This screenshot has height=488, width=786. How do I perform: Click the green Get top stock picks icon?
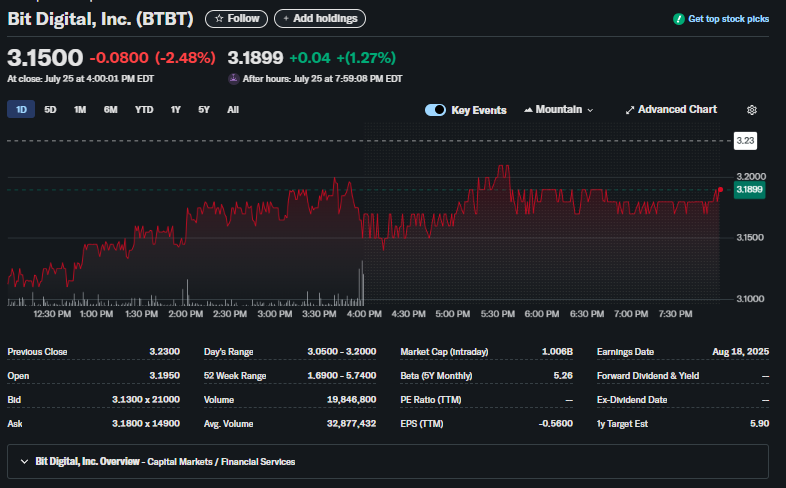click(679, 19)
